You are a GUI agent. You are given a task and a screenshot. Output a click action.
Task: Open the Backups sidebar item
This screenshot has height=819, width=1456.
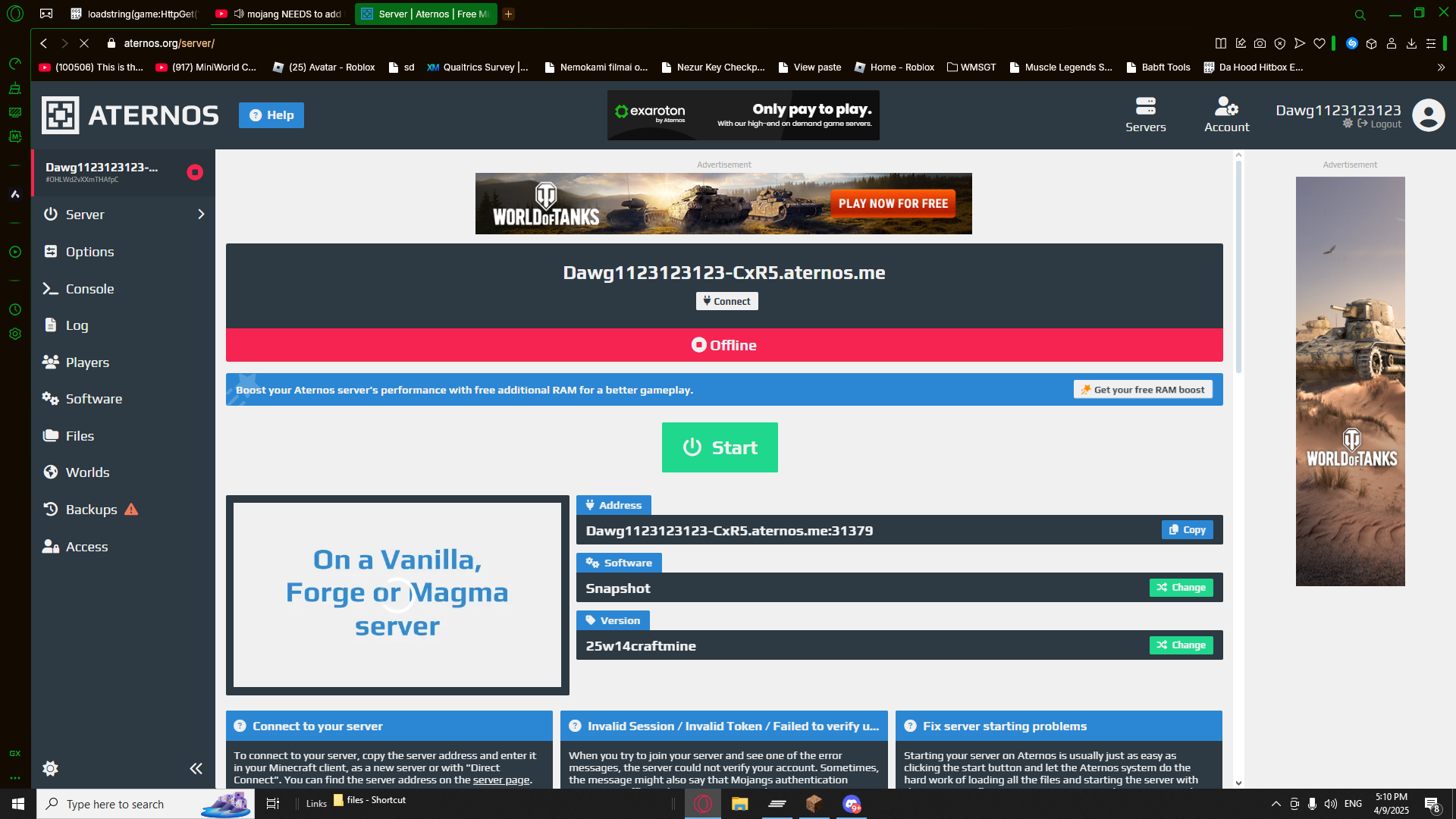tap(124, 510)
